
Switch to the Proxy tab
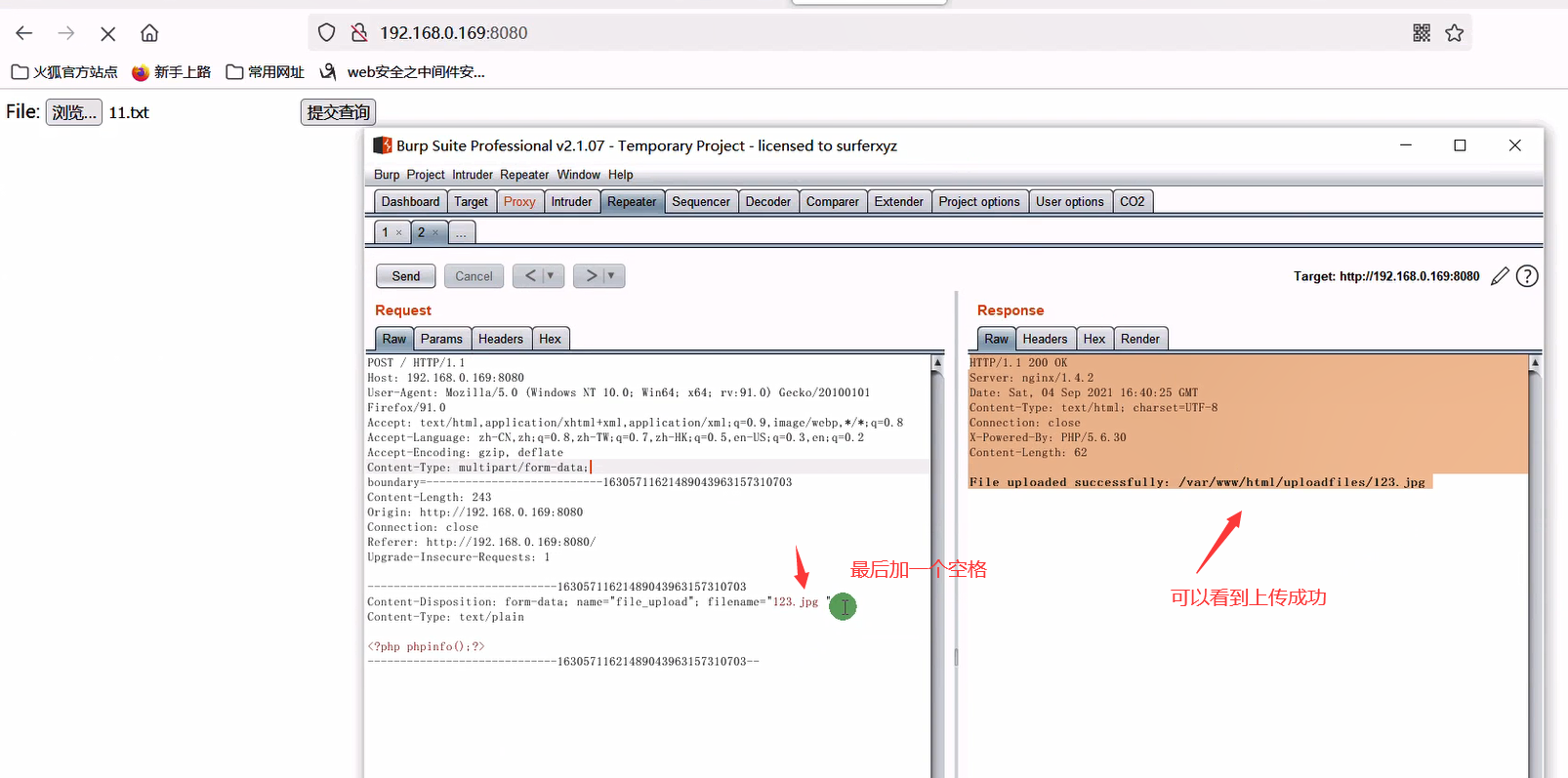pos(519,202)
